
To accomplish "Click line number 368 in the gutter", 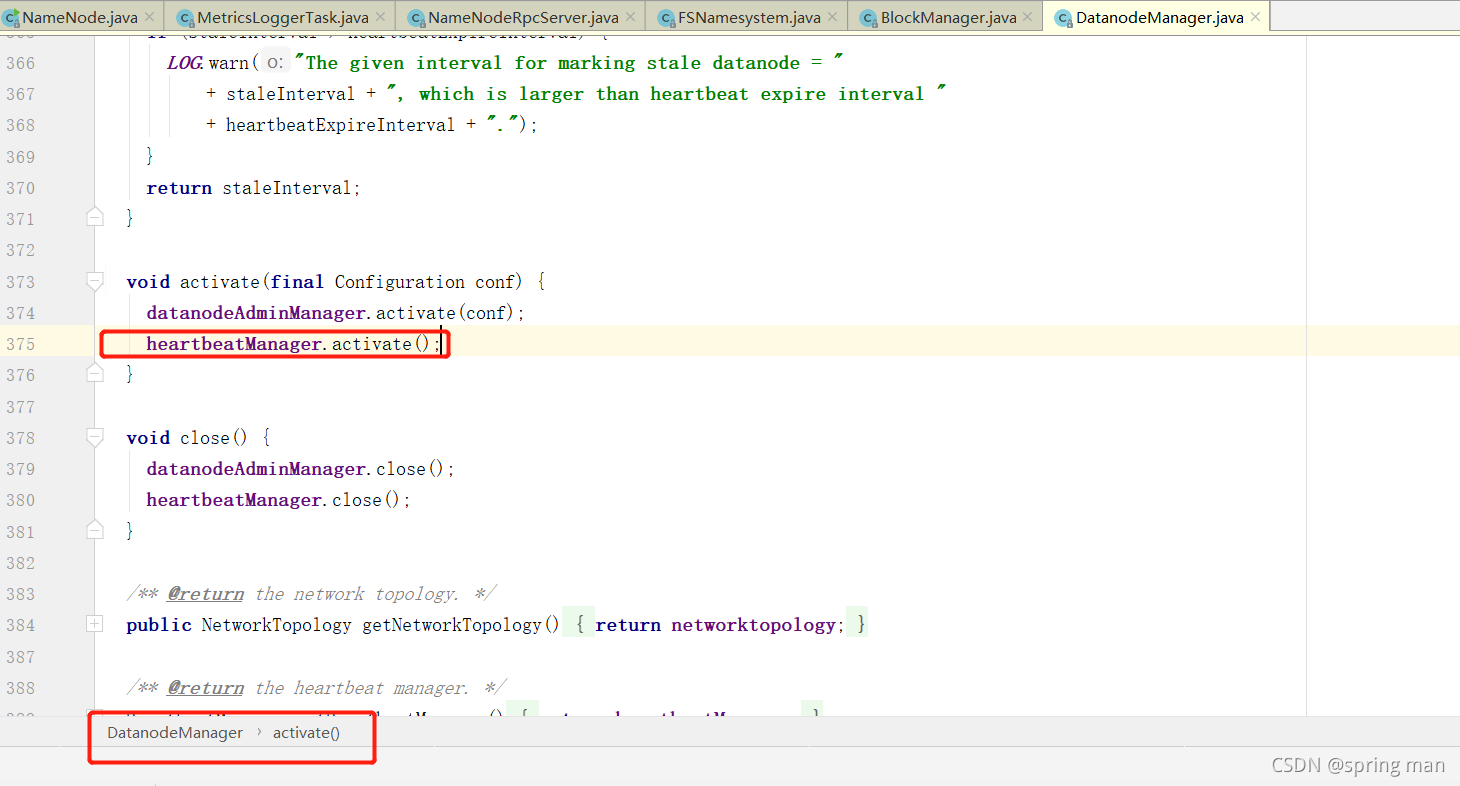I will coord(20,125).
